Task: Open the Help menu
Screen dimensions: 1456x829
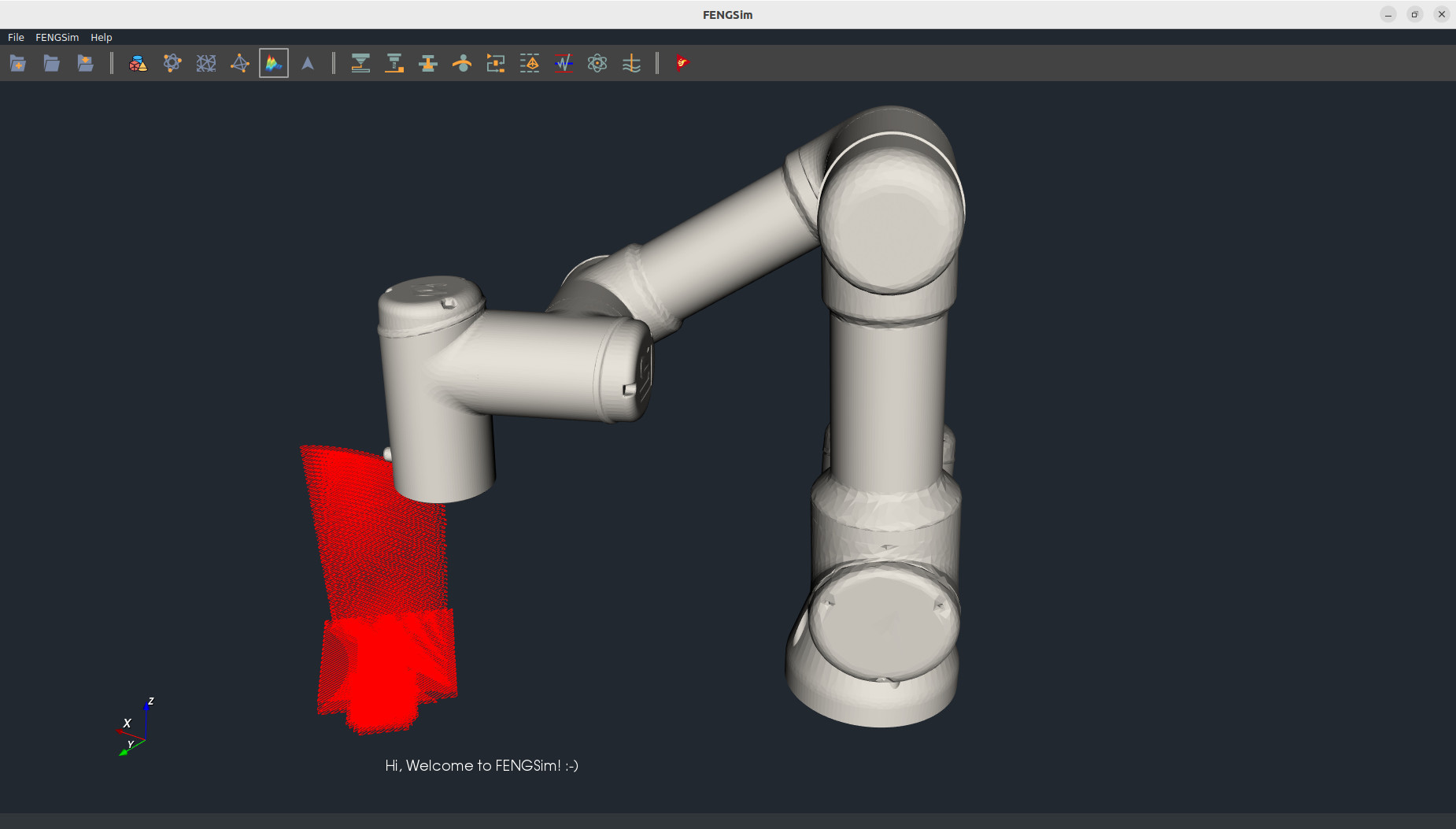Action: [101, 37]
